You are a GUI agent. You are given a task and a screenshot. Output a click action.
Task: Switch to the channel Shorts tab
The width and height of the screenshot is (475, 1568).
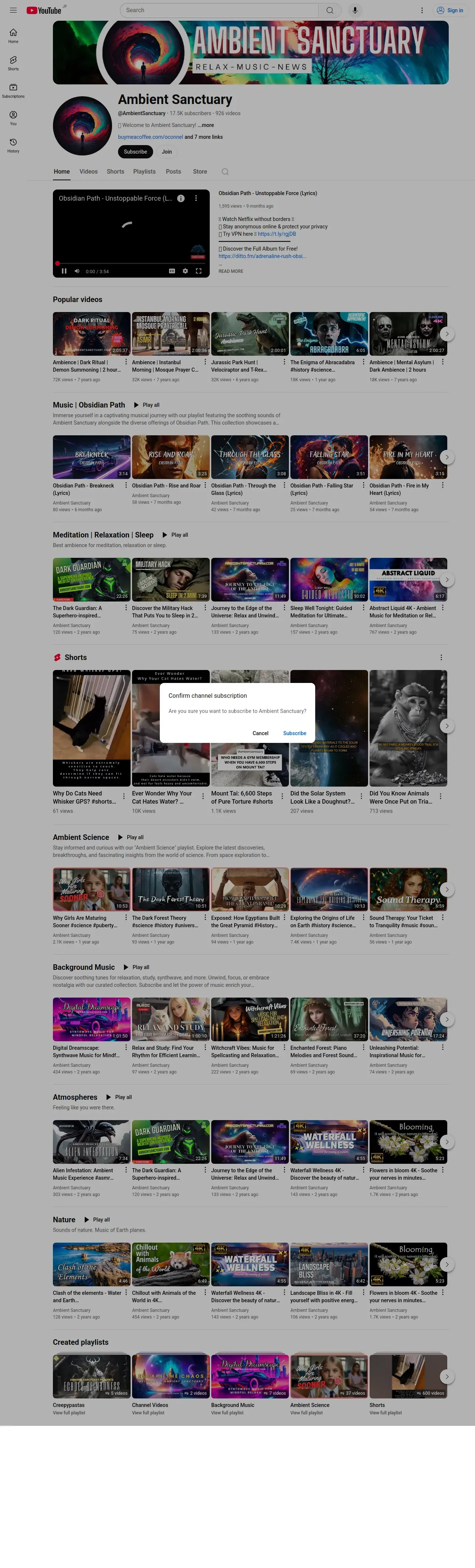(115, 172)
